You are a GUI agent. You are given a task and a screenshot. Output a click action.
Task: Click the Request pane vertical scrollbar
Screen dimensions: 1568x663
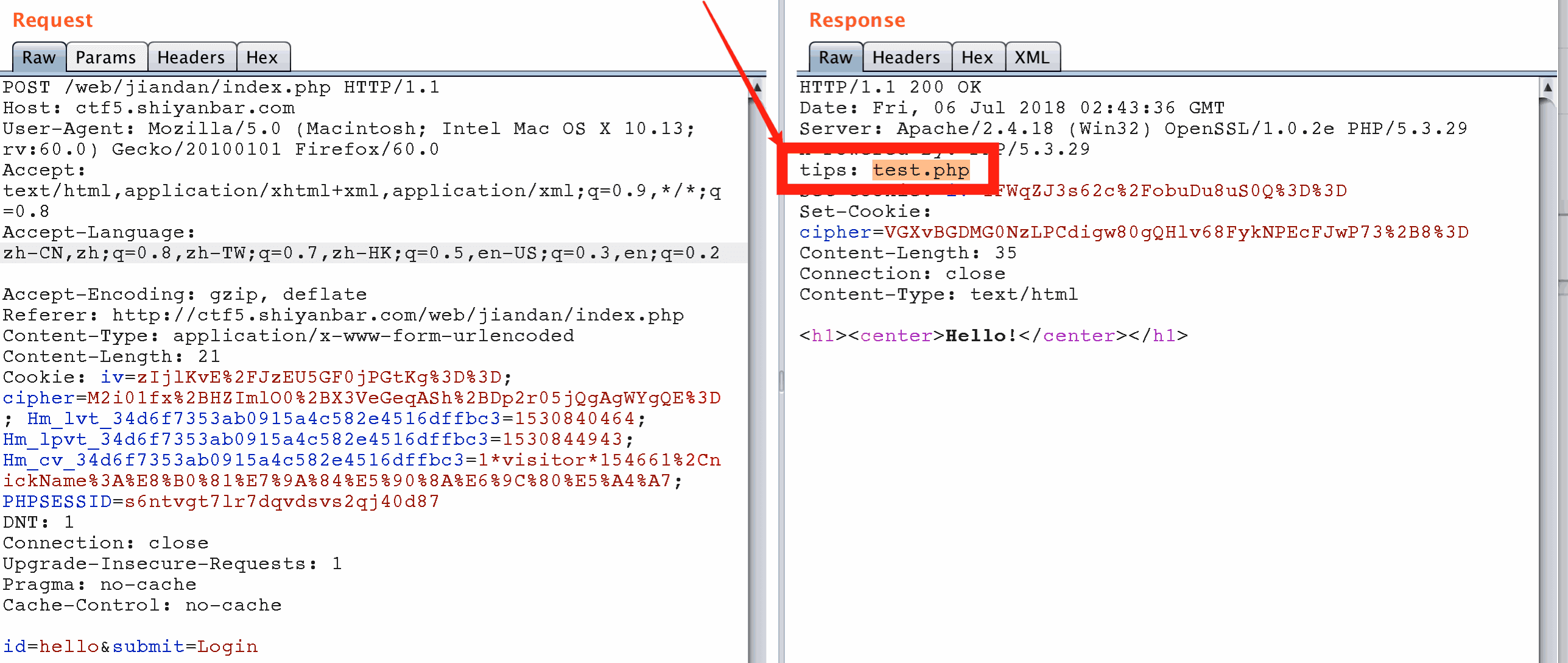point(757,370)
